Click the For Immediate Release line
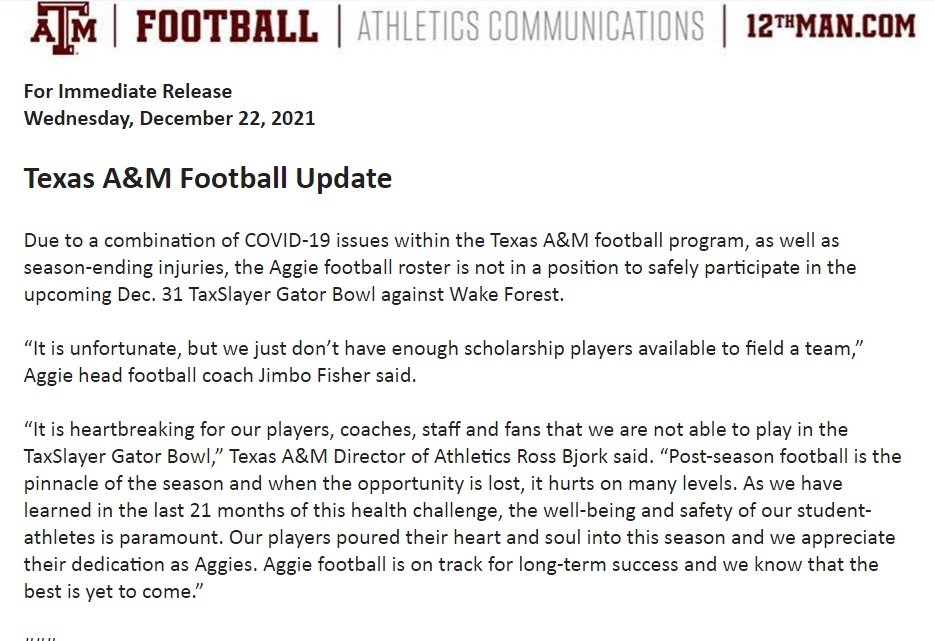The image size is (935, 641). tap(128, 91)
